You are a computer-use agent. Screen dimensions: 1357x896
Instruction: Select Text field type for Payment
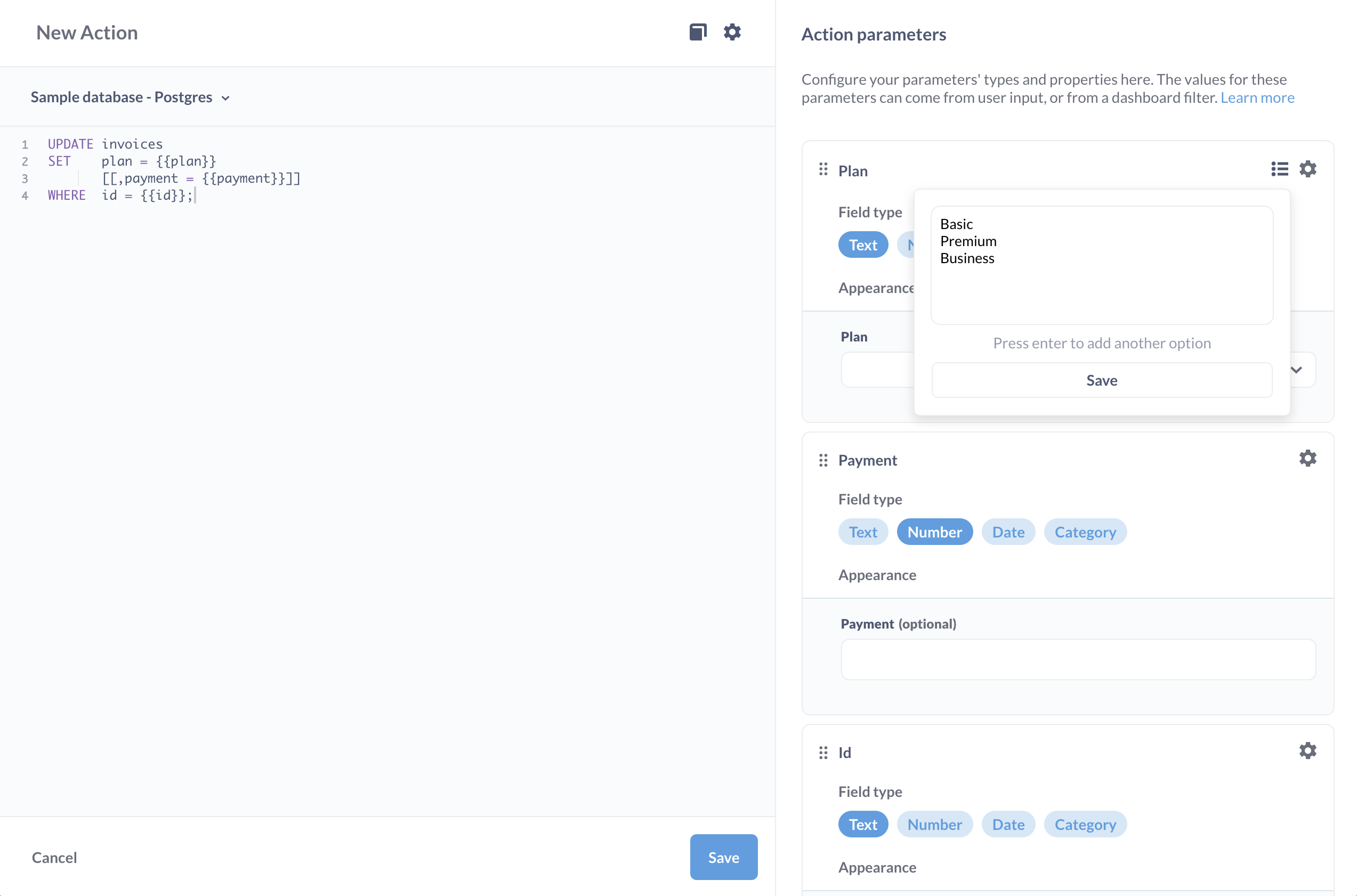point(862,532)
